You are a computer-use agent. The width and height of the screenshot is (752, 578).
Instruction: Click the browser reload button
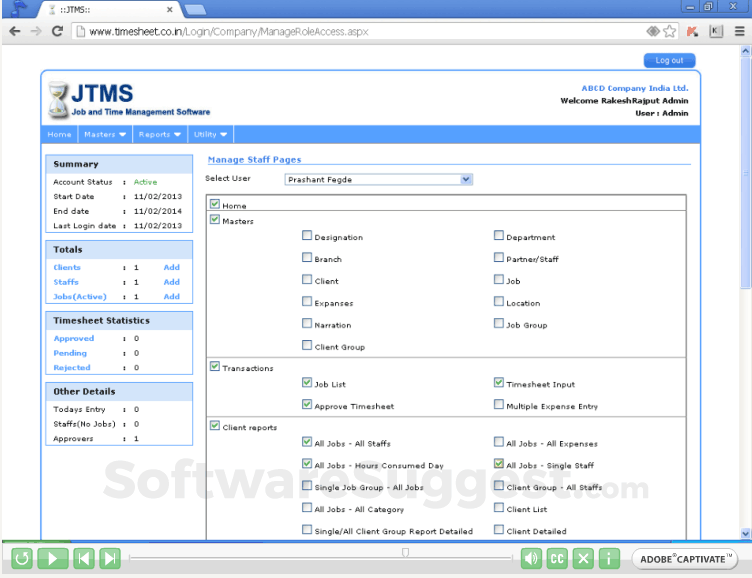[57, 31]
